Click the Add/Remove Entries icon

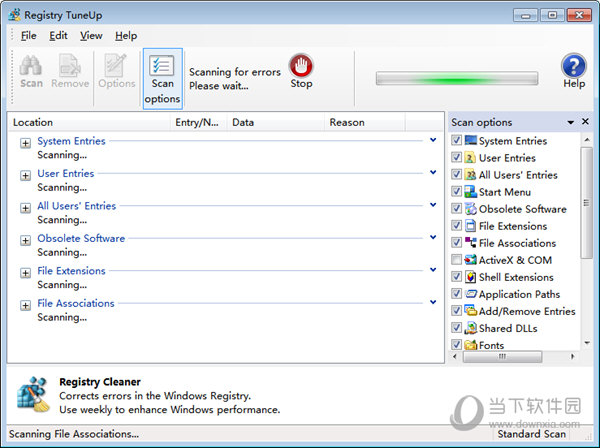pyautogui.click(x=470, y=311)
